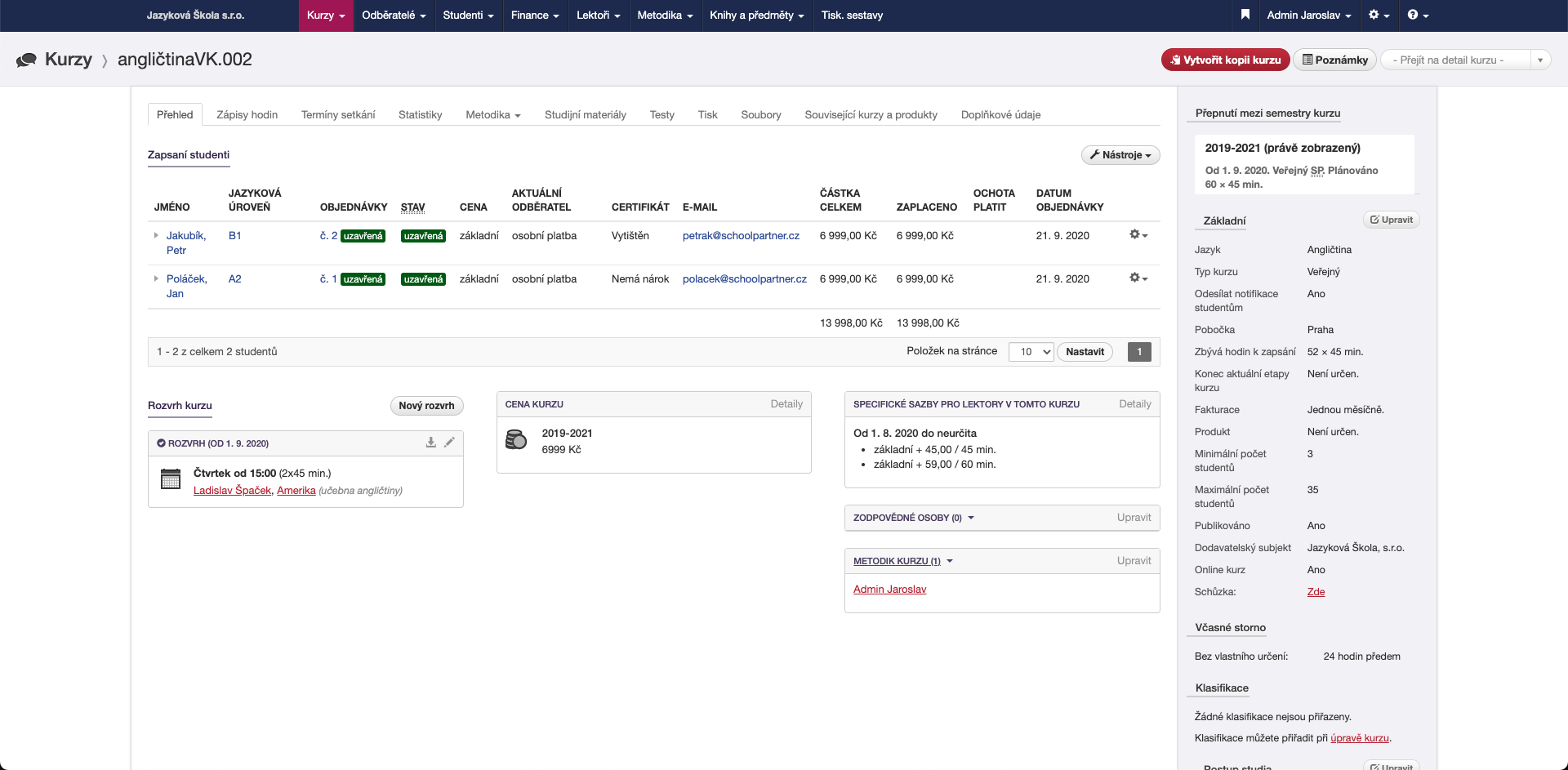Click the bookmark flag icon in top bar
The height and width of the screenshot is (770, 1568).
point(1245,15)
